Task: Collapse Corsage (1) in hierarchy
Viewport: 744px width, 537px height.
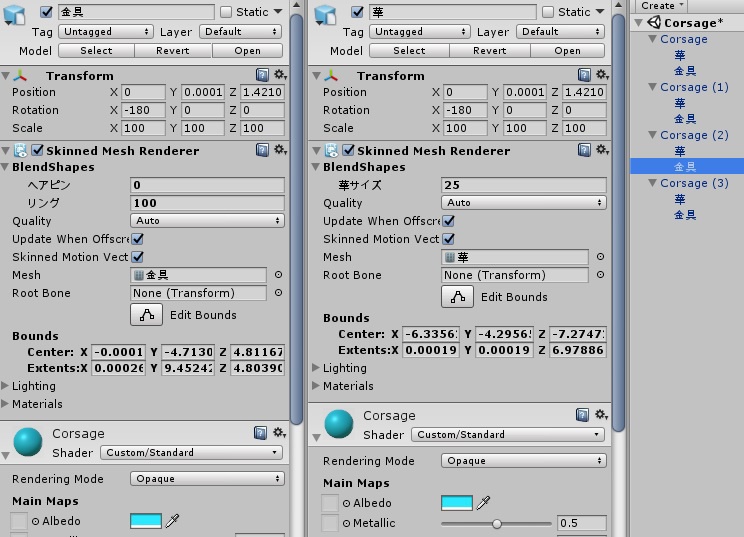Action: (x=653, y=87)
